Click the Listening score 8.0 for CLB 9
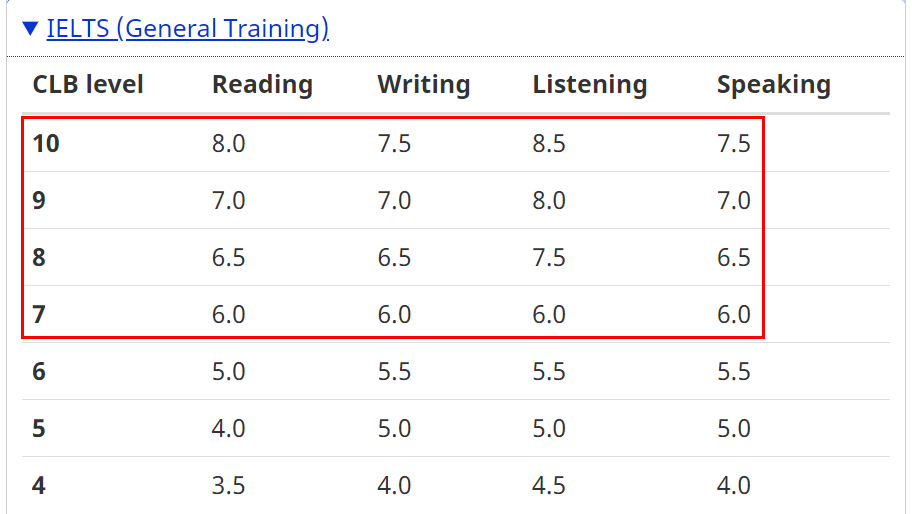The width and height of the screenshot is (912, 514). tap(549, 201)
